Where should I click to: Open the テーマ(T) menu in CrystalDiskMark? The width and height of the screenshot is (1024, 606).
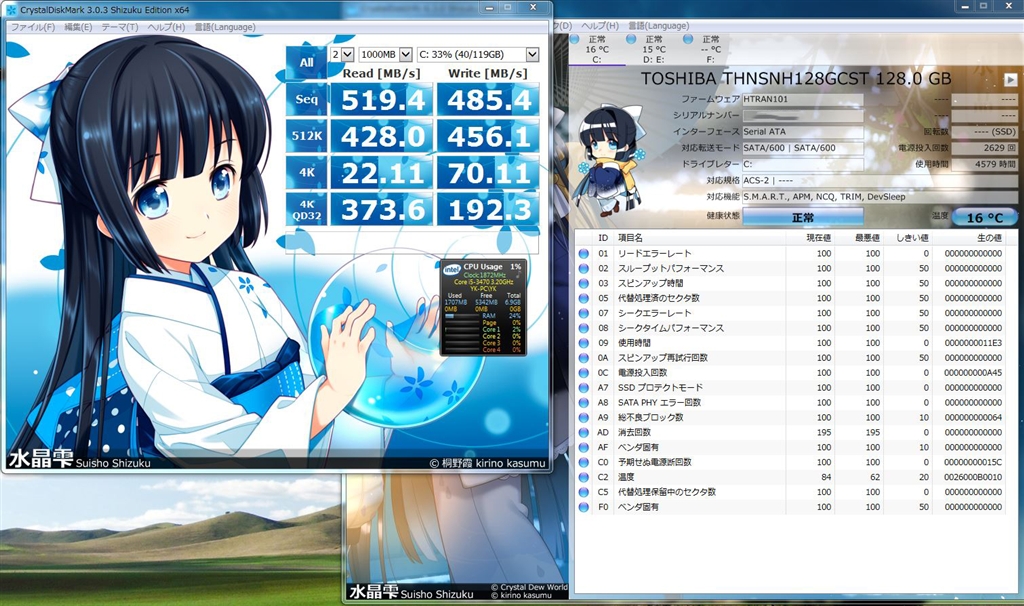click(120, 27)
